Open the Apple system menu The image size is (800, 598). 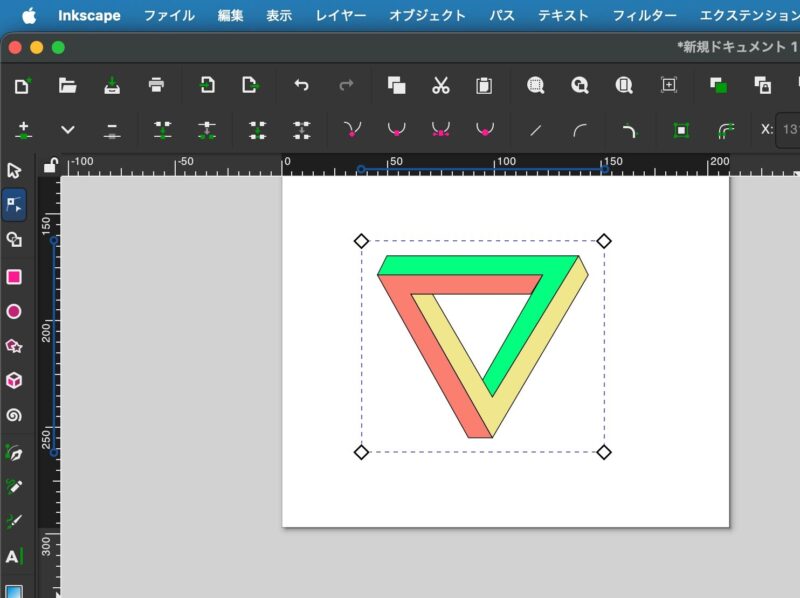[x=28, y=15]
